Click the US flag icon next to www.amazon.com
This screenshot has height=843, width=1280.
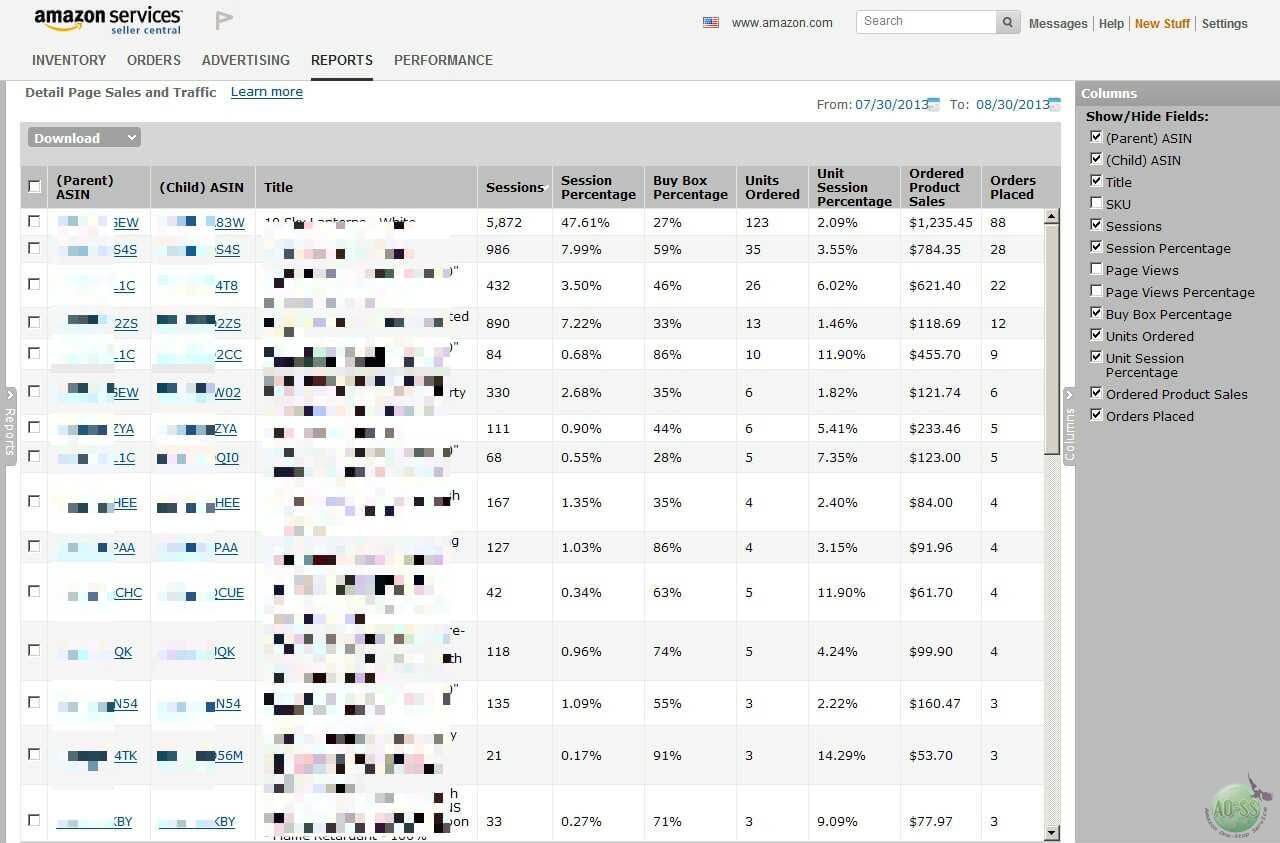pos(710,21)
